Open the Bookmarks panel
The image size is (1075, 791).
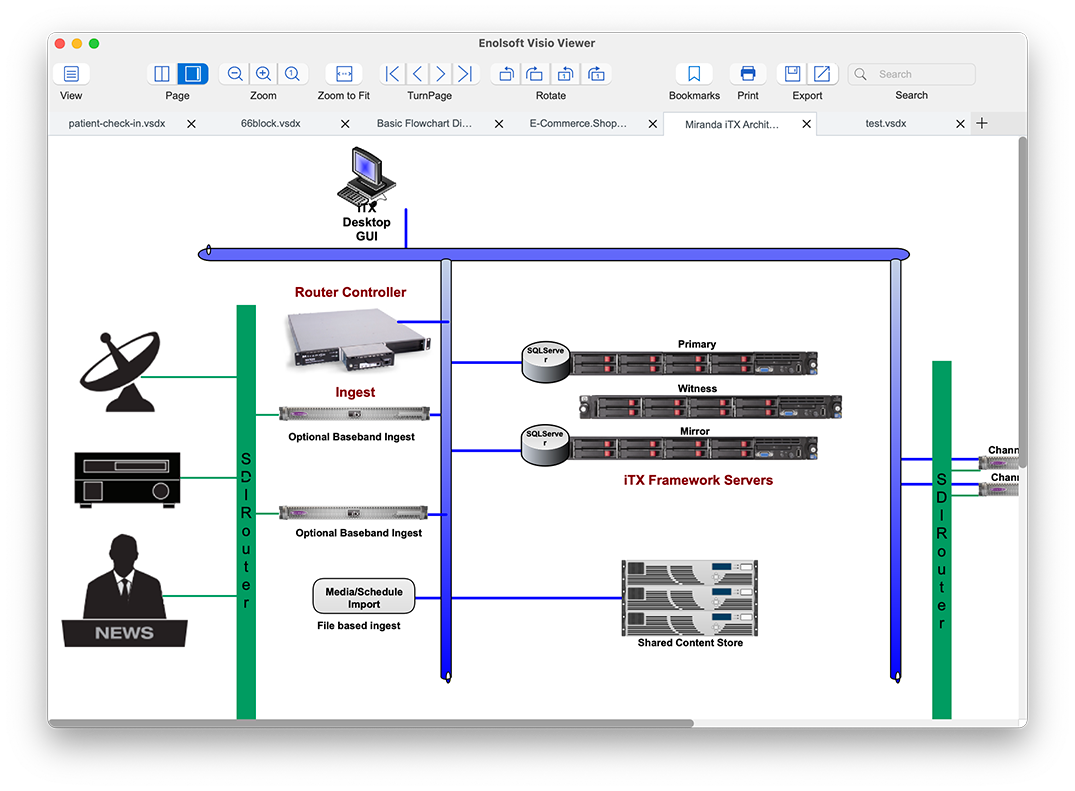pos(694,74)
